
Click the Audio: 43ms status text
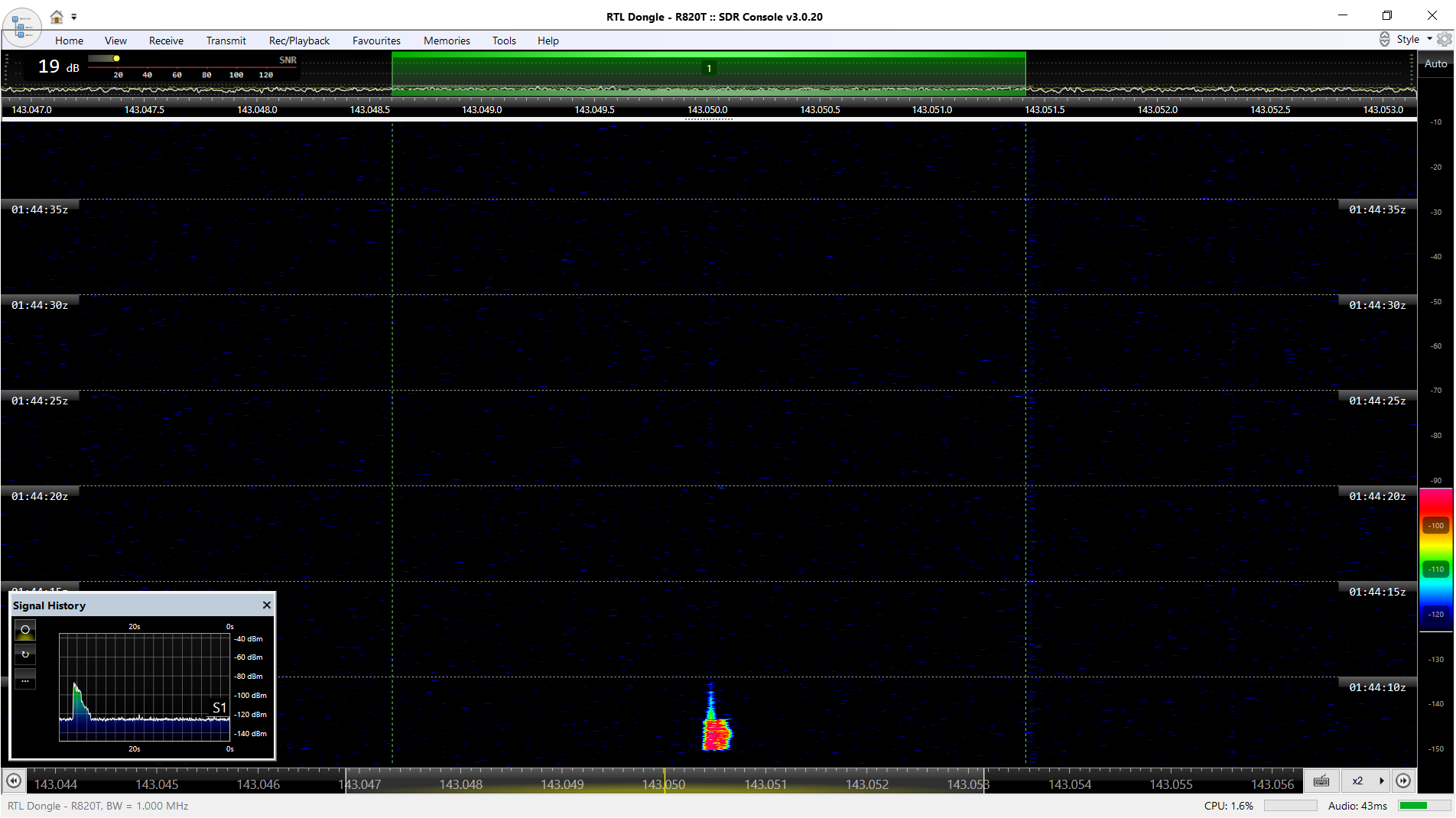pyautogui.click(x=1357, y=806)
